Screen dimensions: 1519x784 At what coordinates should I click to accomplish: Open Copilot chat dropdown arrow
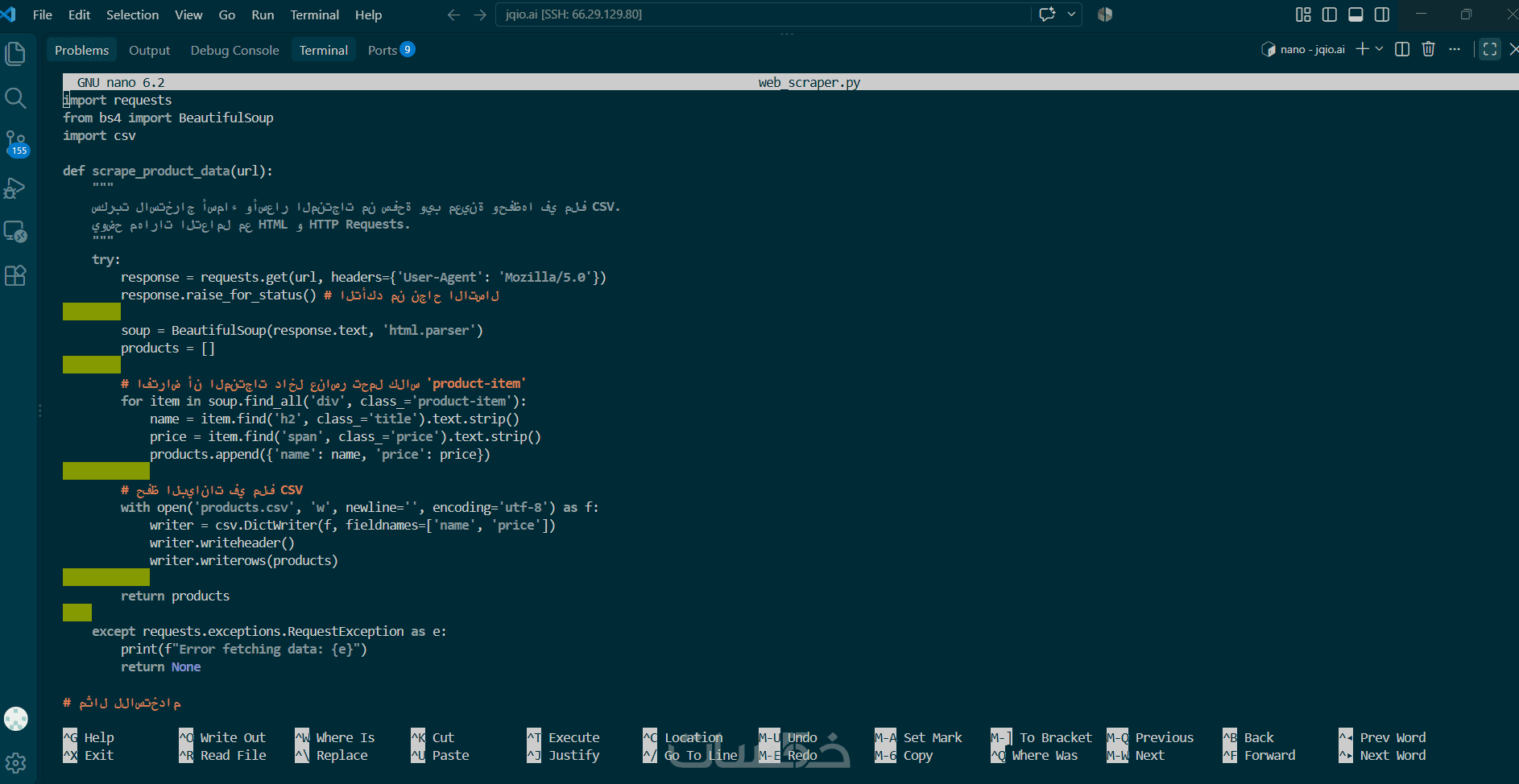tap(1072, 14)
